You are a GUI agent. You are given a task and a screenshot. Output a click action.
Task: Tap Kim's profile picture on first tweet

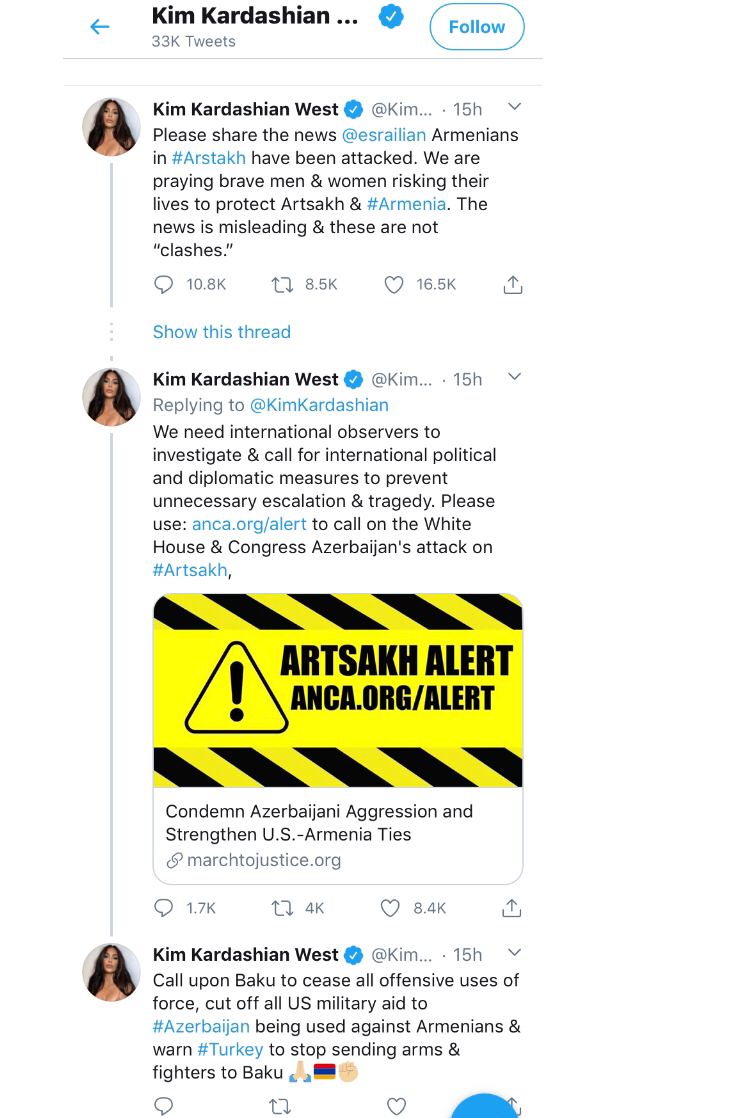(111, 128)
